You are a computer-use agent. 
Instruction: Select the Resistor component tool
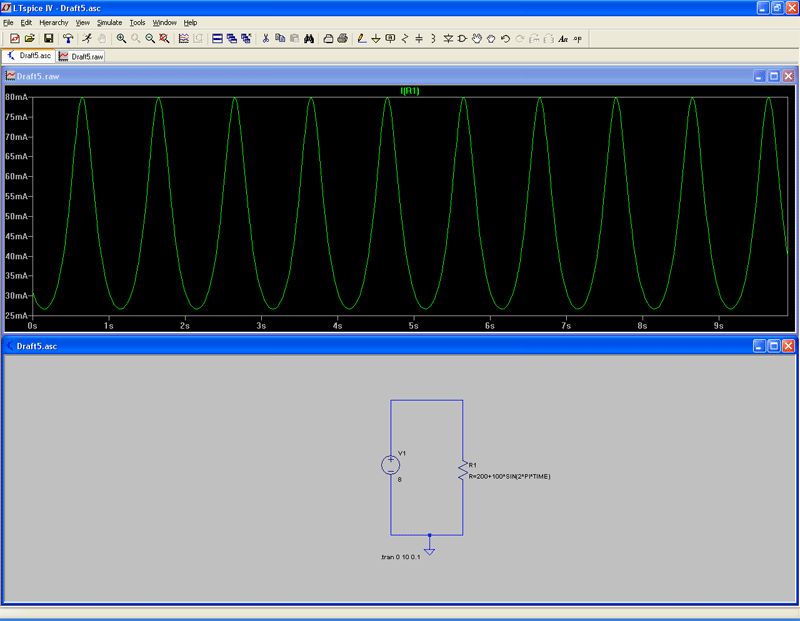[404, 39]
